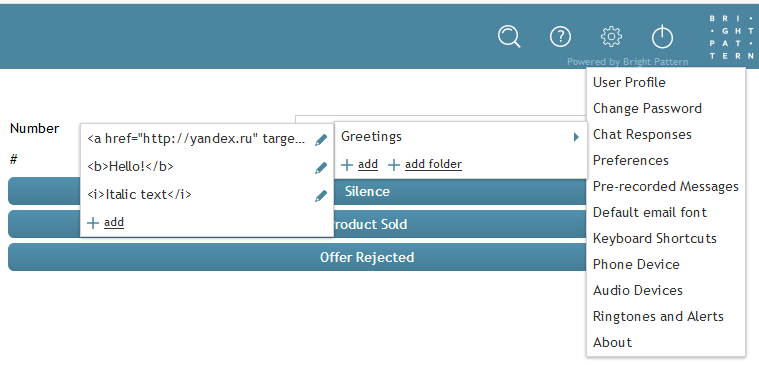Click the settings gear icon
759x370 pixels.
pos(611,36)
